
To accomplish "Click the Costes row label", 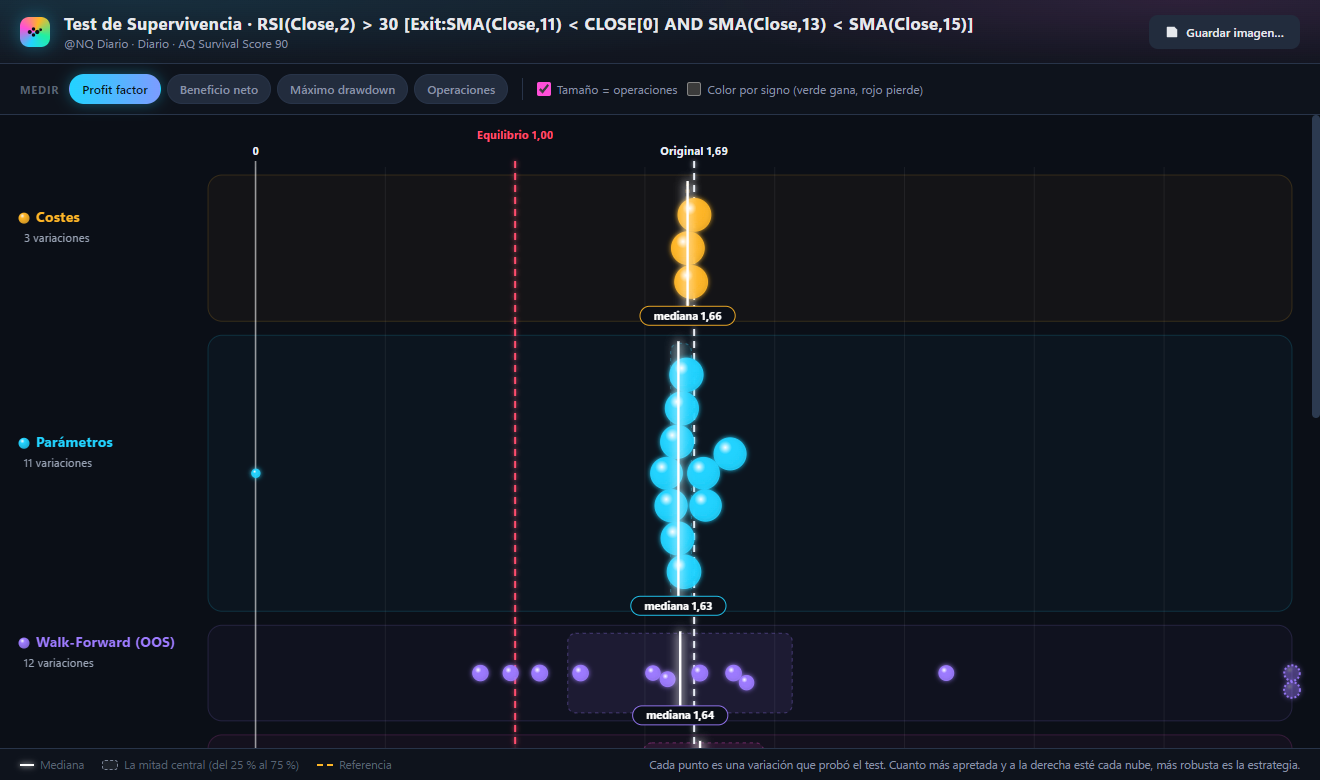I will pos(58,217).
